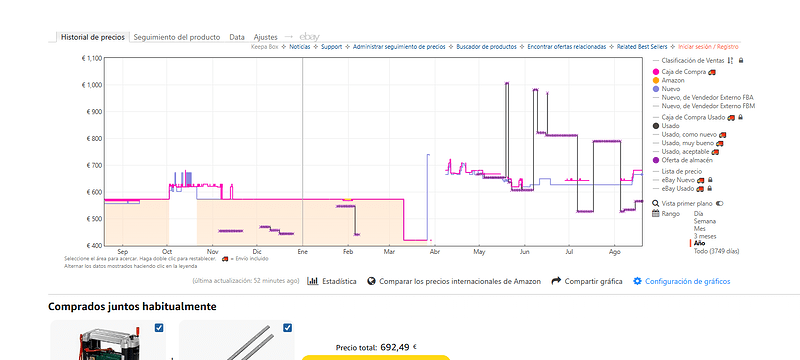This screenshot has height=360, width=800.
Task: Open Estadística via its bar chart icon
Action: pos(313,281)
